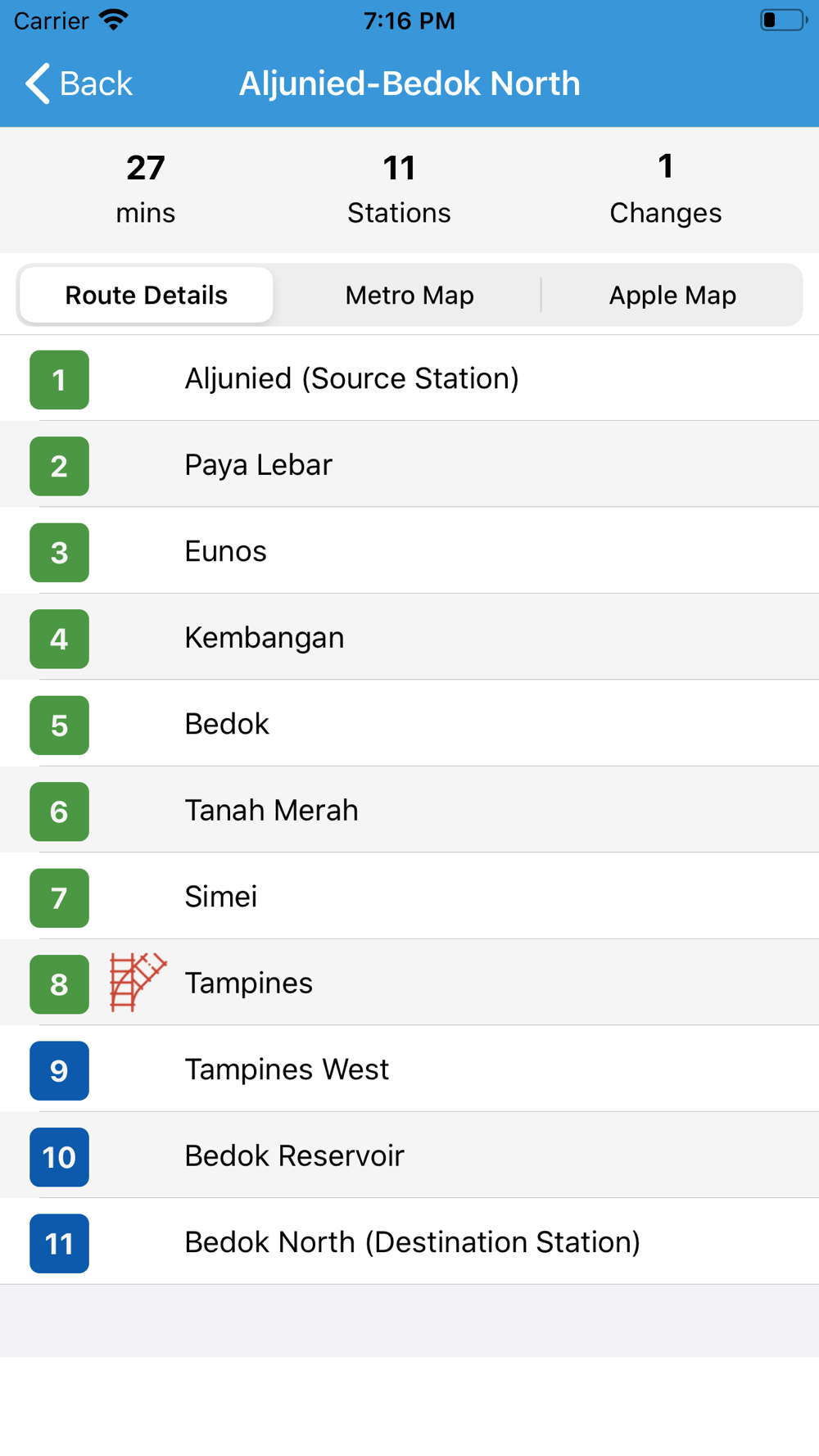Go back using the Back button
Screen dimensions: 819x1456
point(79,84)
